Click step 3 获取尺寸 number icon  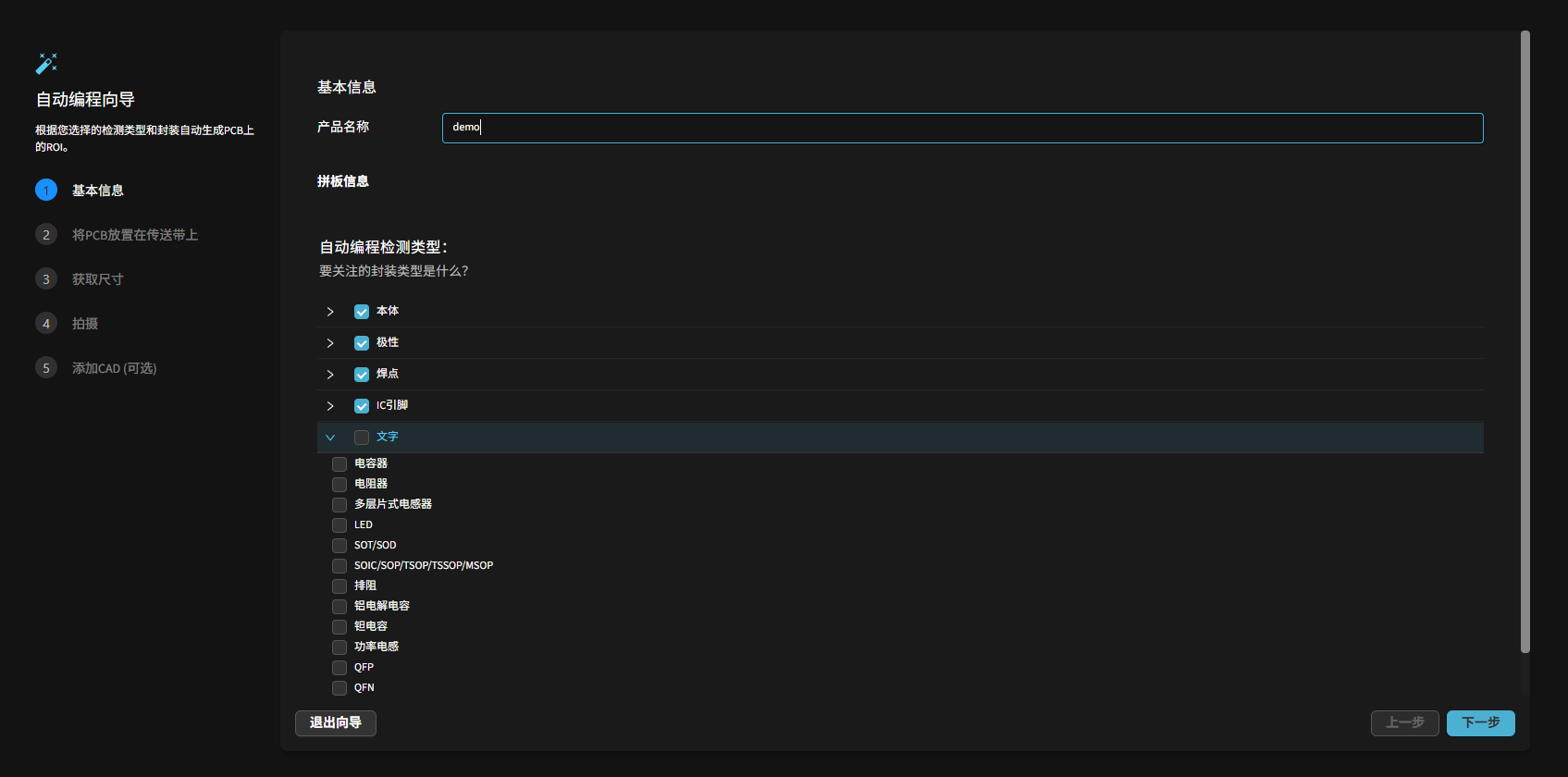tap(46, 279)
